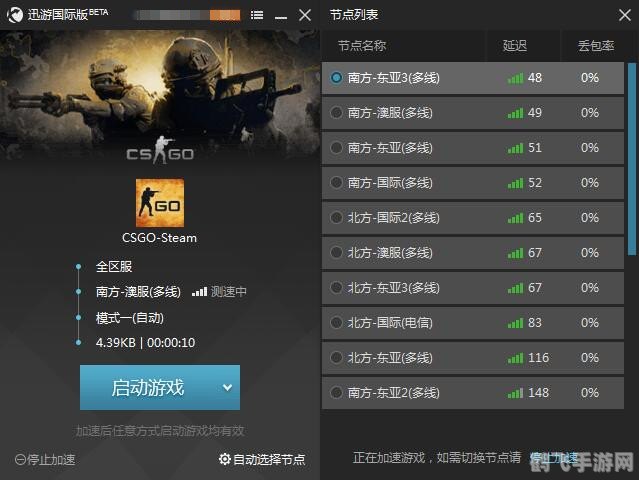This screenshot has height=480, width=639.
Task: Click the CSGO-Steam label
Action: [x=159, y=238]
